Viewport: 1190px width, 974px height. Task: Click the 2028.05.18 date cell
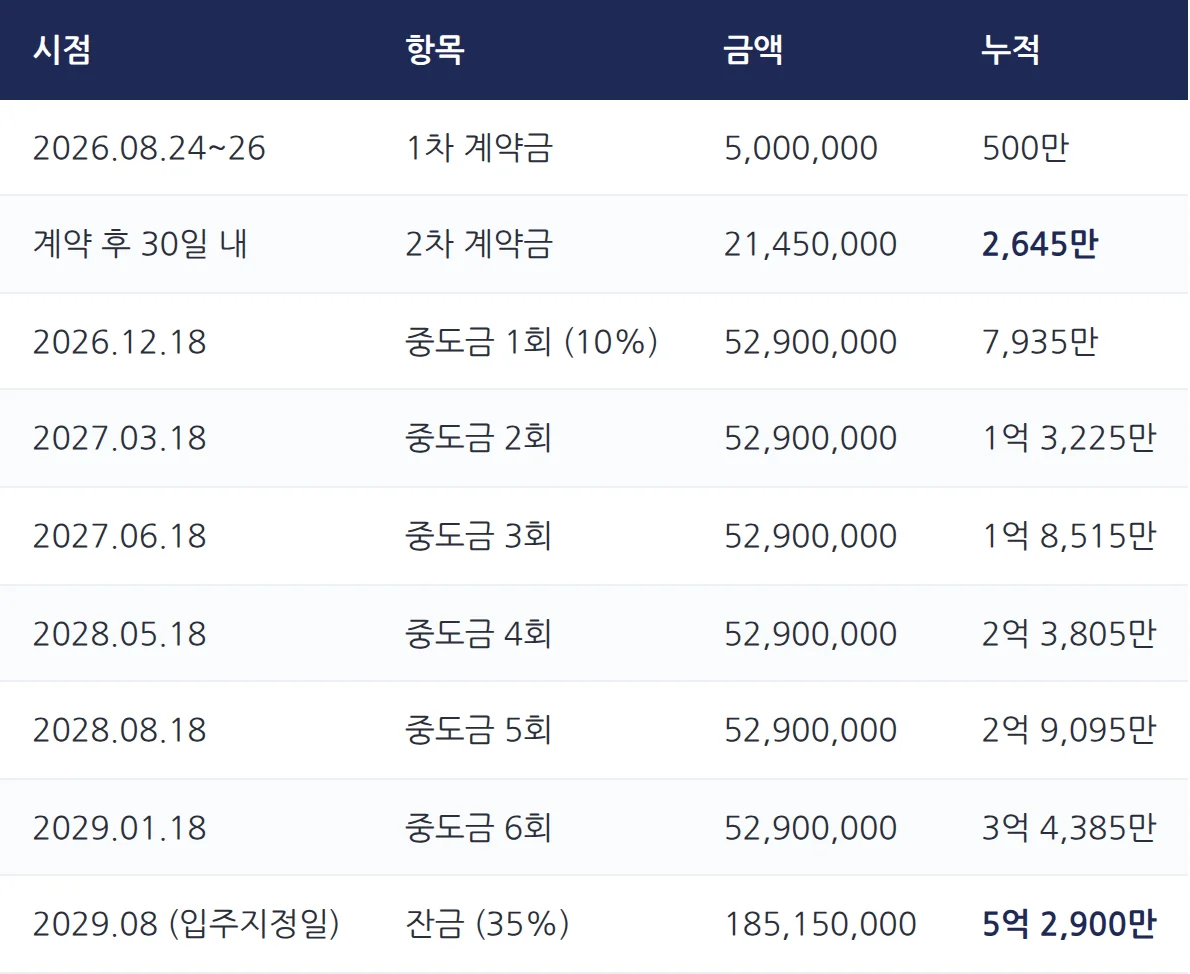pos(120,634)
